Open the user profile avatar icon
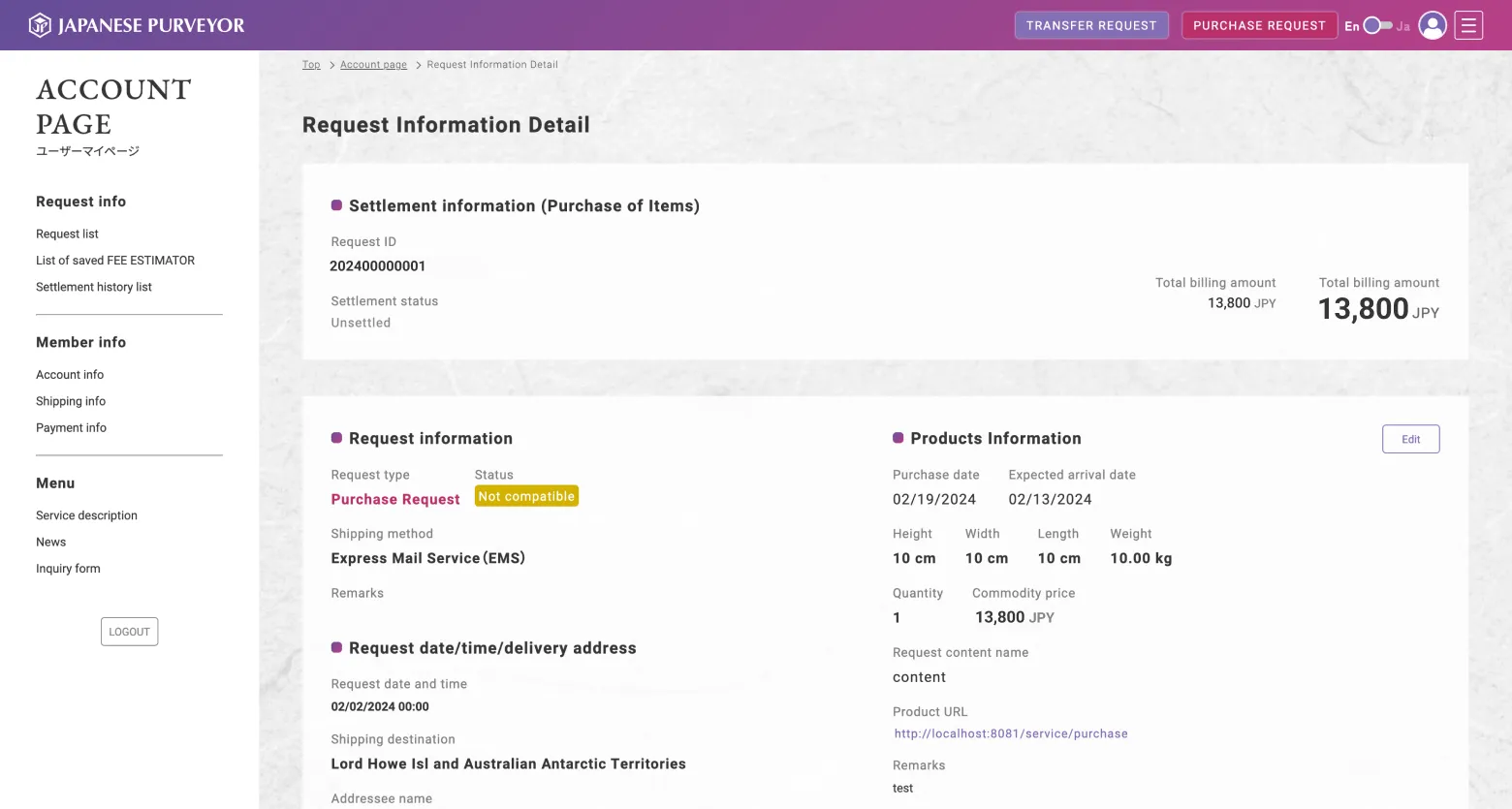The width and height of the screenshot is (1512, 809). pyautogui.click(x=1432, y=25)
